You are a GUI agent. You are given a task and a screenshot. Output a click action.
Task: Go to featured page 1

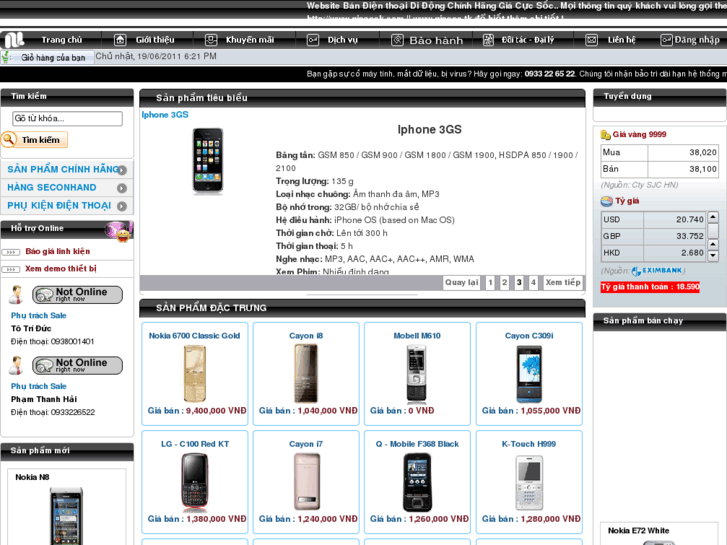(490, 282)
